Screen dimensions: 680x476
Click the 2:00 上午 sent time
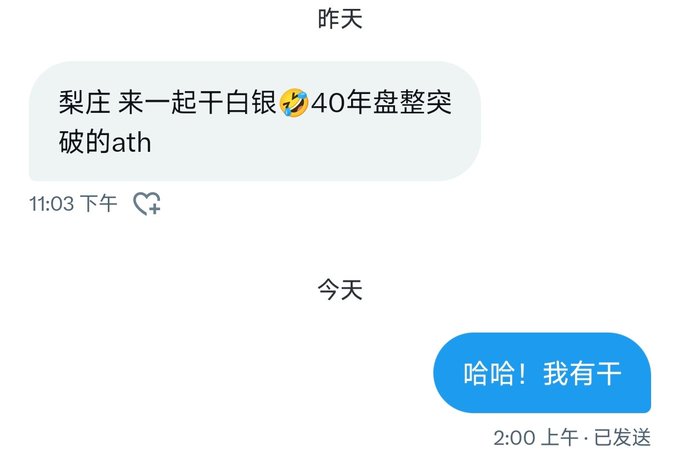click(x=536, y=437)
